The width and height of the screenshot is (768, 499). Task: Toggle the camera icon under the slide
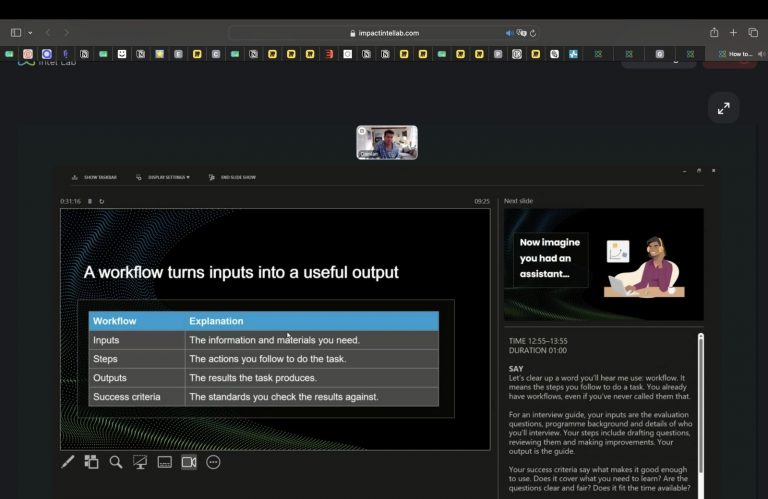(x=189, y=462)
